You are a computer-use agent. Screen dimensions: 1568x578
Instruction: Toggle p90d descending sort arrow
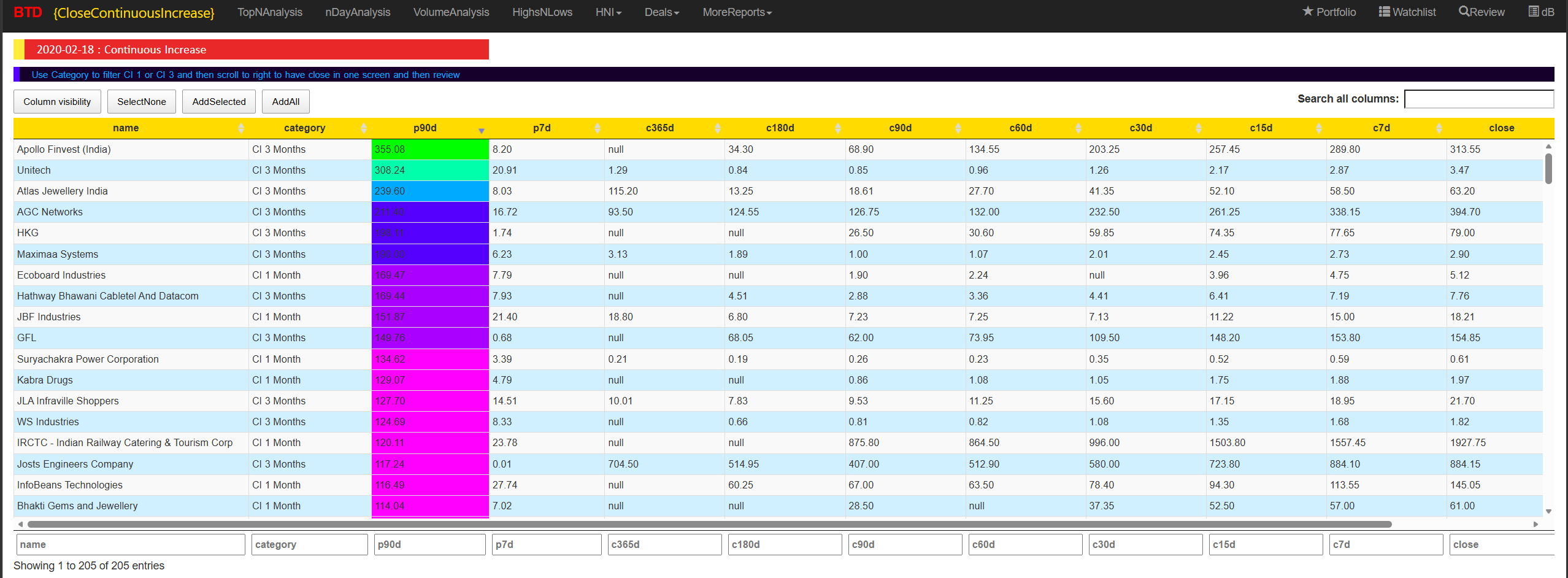point(482,130)
